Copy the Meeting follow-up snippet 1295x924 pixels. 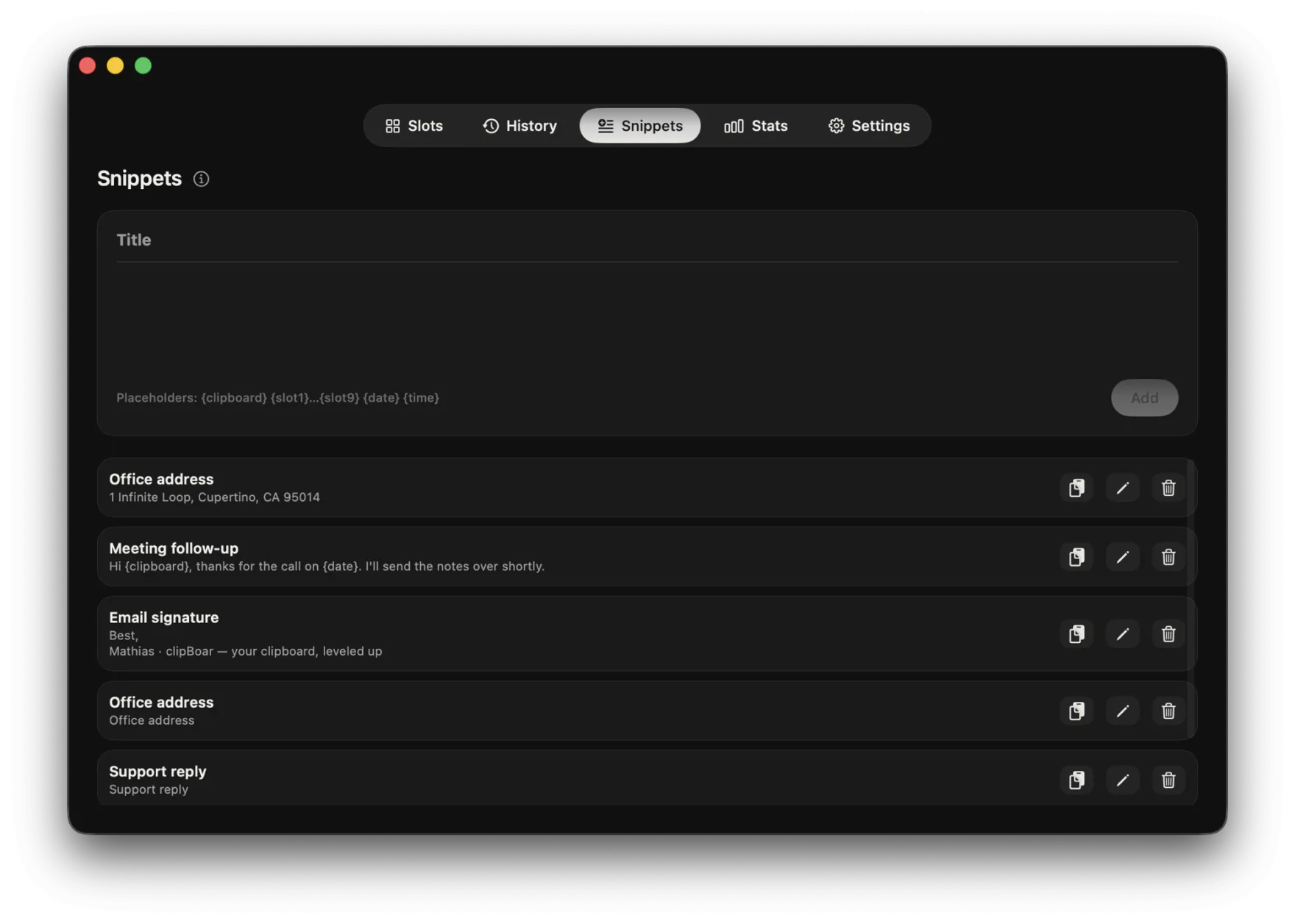coord(1076,557)
